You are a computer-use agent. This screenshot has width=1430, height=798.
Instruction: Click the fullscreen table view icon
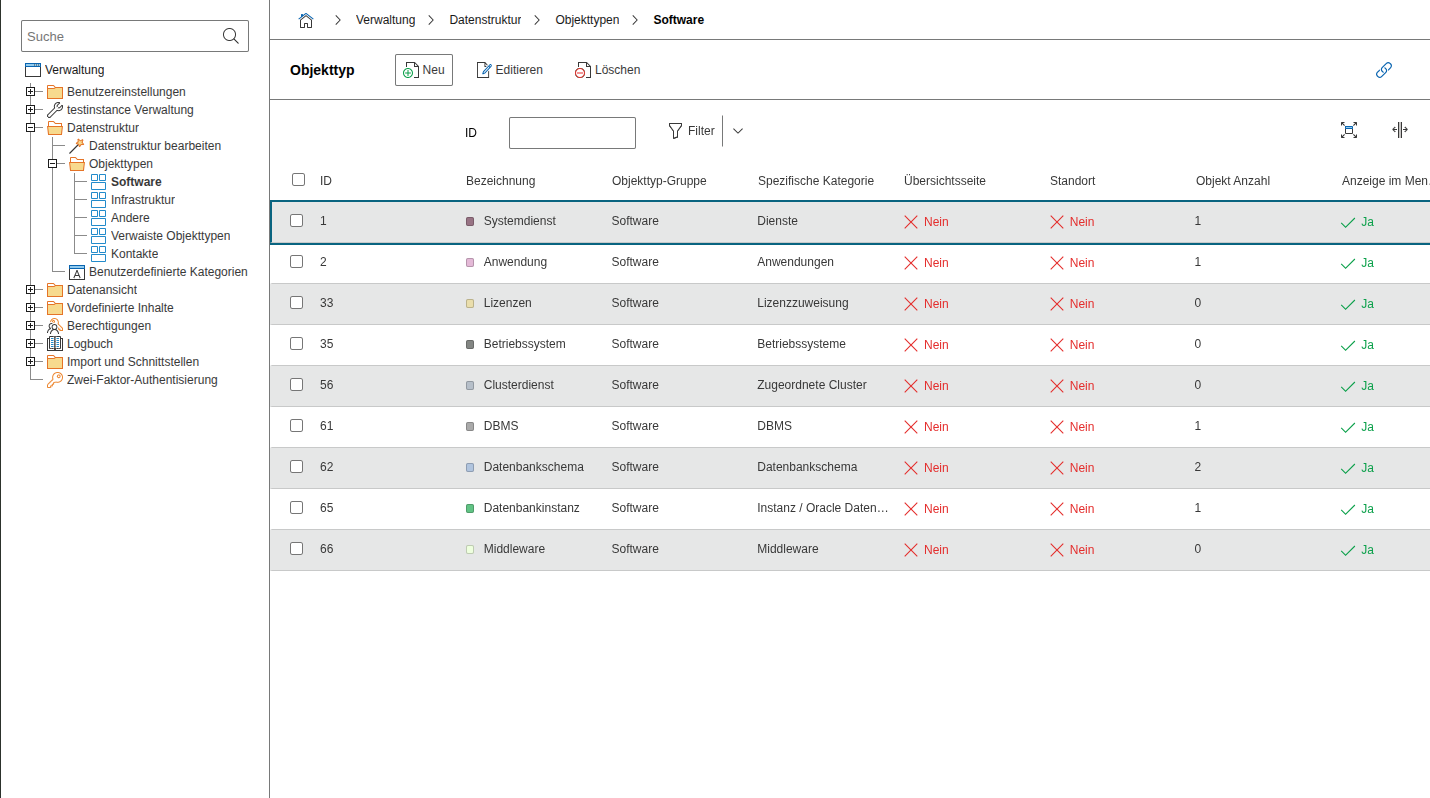(1348, 130)
